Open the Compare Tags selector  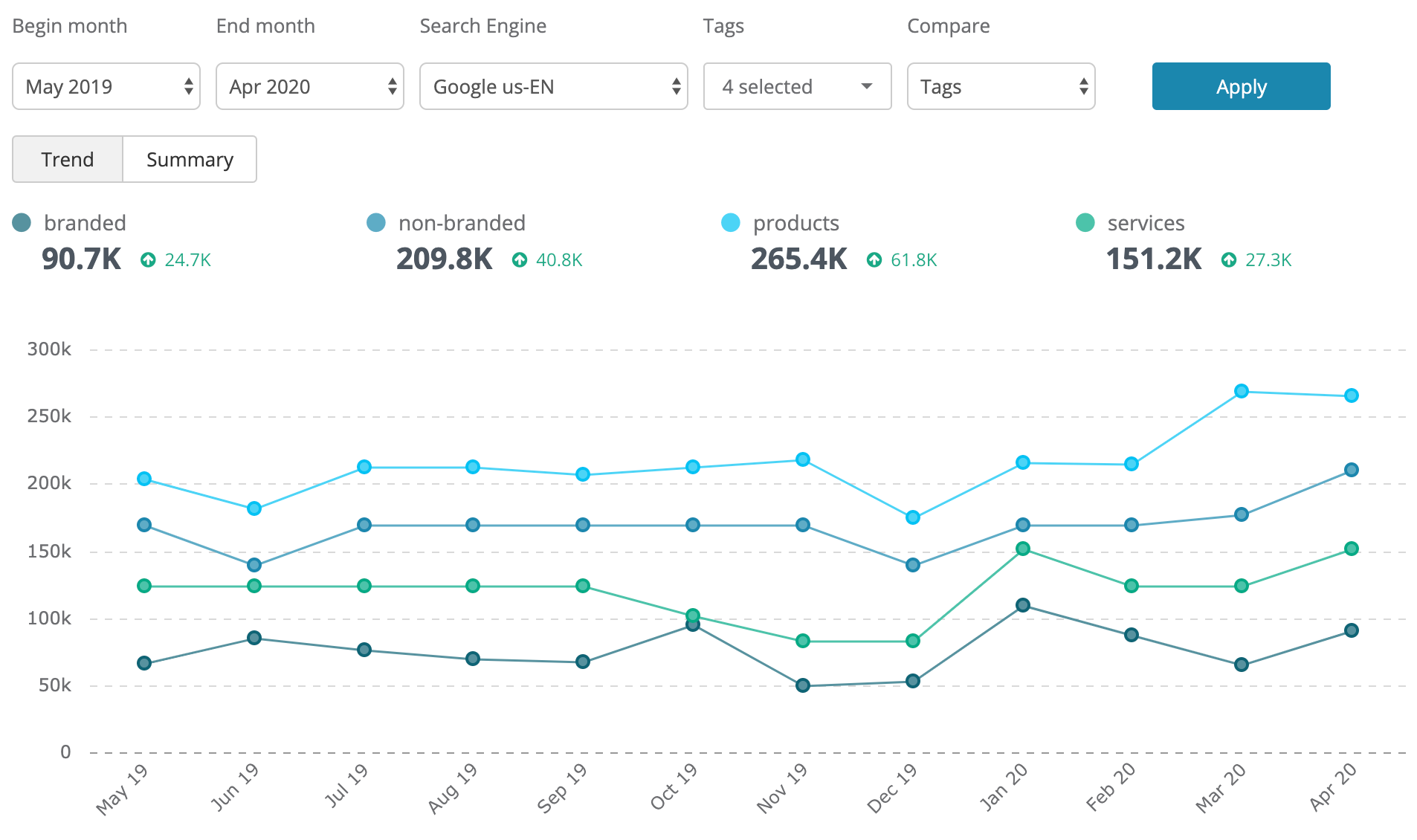pos(1001,86)
